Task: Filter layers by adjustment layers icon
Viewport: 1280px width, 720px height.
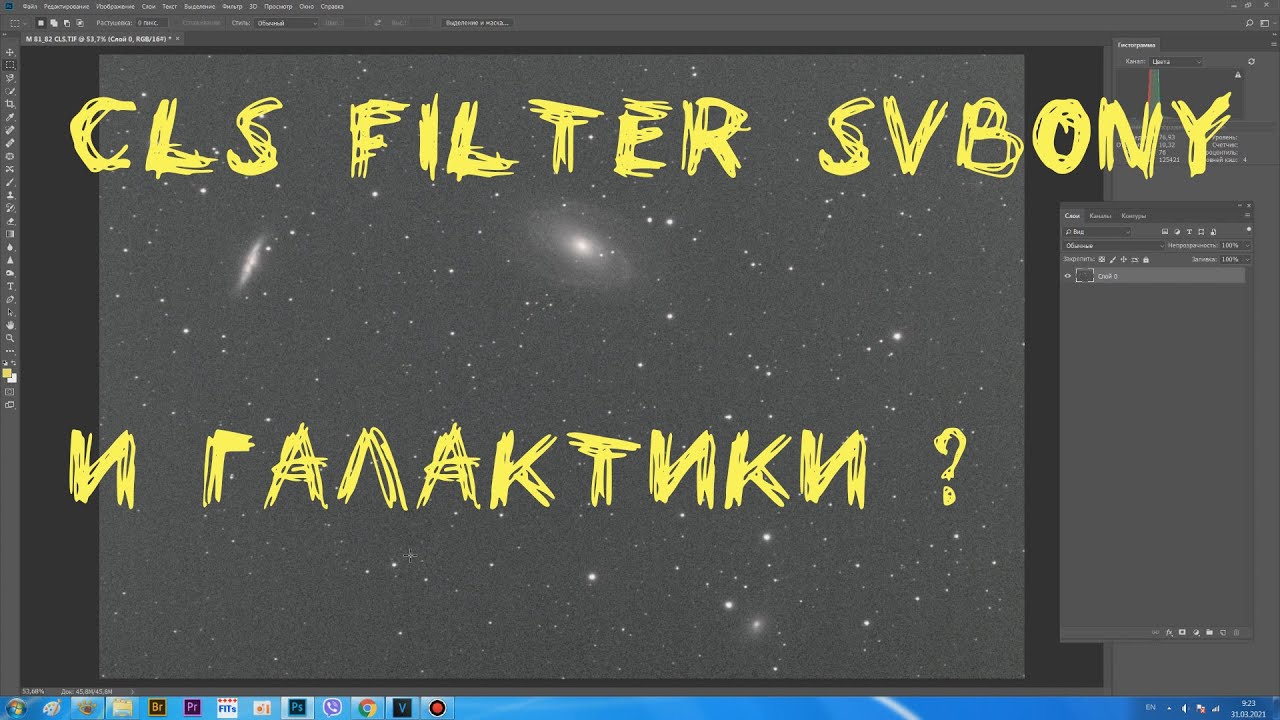Action: coord(1177,232)
